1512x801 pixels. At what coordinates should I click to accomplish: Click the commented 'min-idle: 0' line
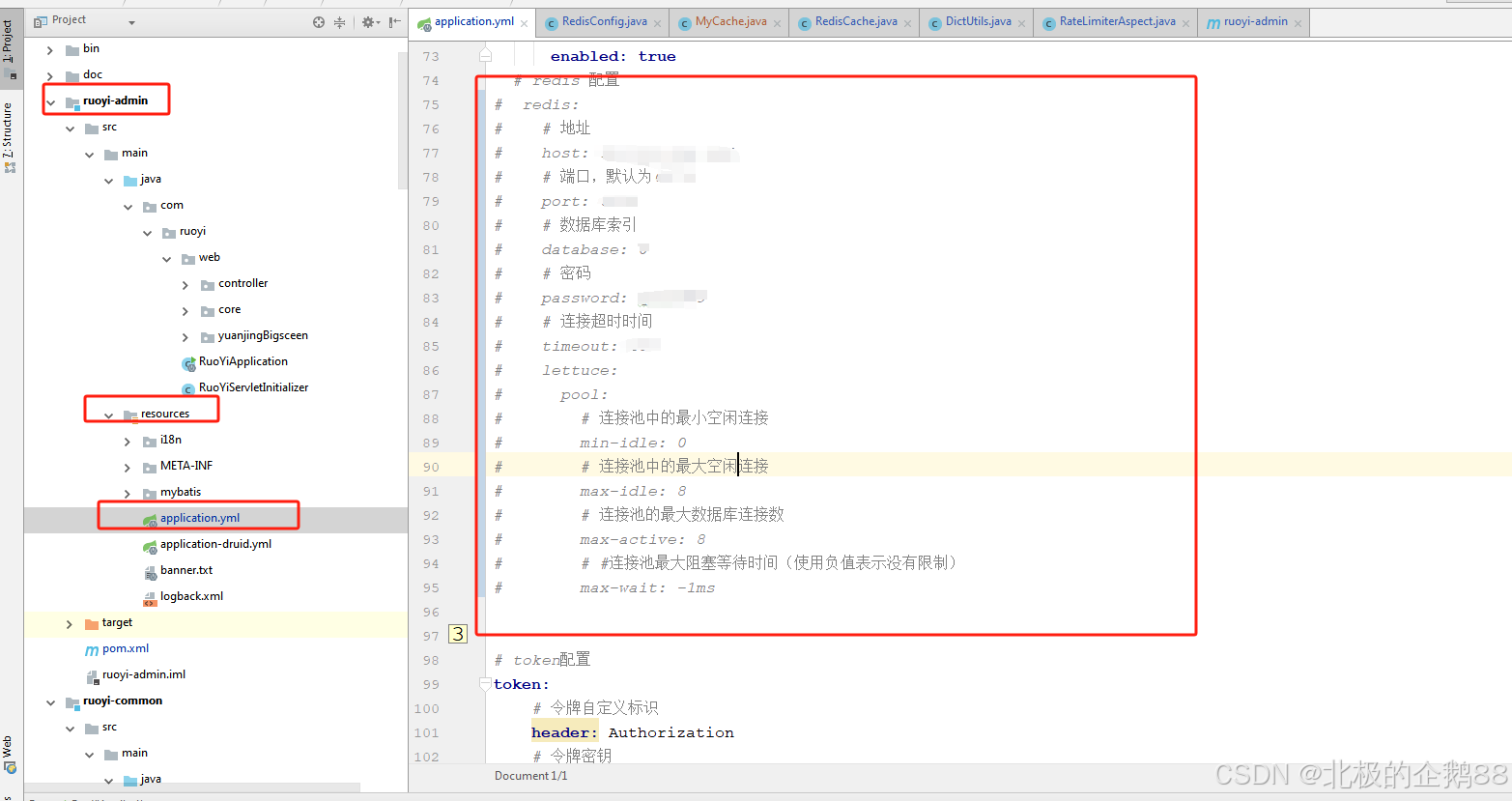[x=632, y=443]
